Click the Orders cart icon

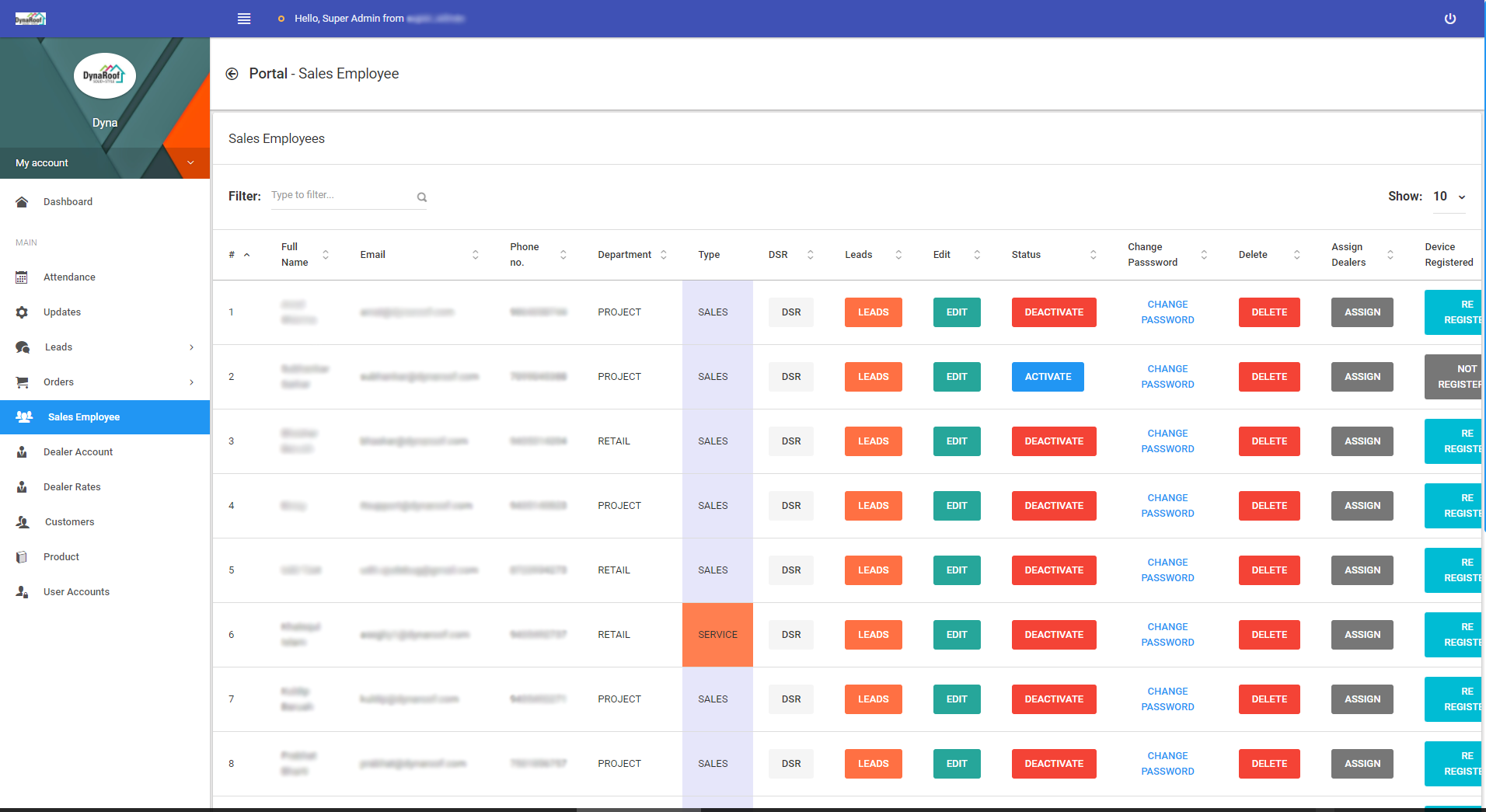(23, 382)
